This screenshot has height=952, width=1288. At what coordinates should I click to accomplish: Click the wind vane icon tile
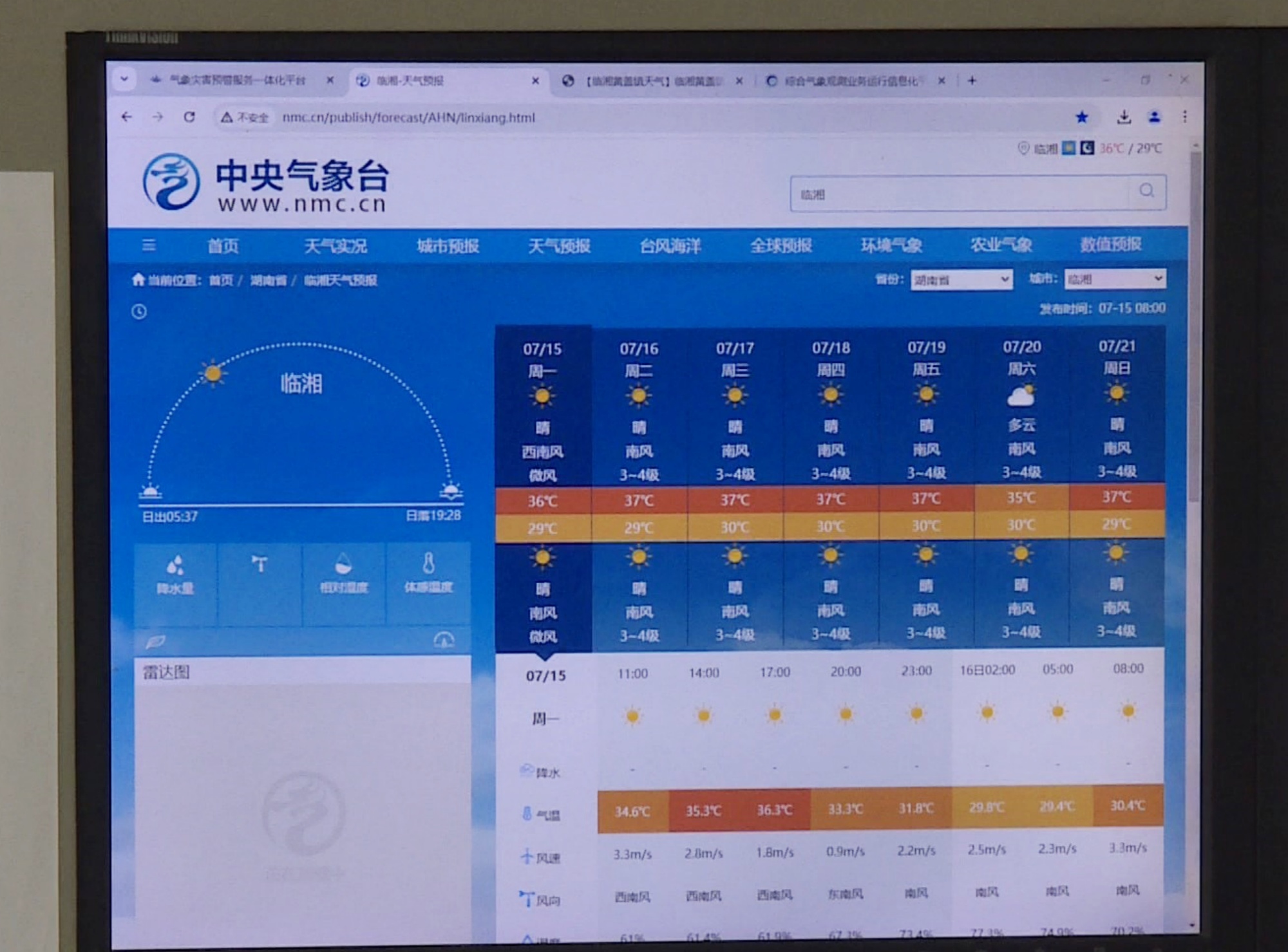tap(260, 565)
